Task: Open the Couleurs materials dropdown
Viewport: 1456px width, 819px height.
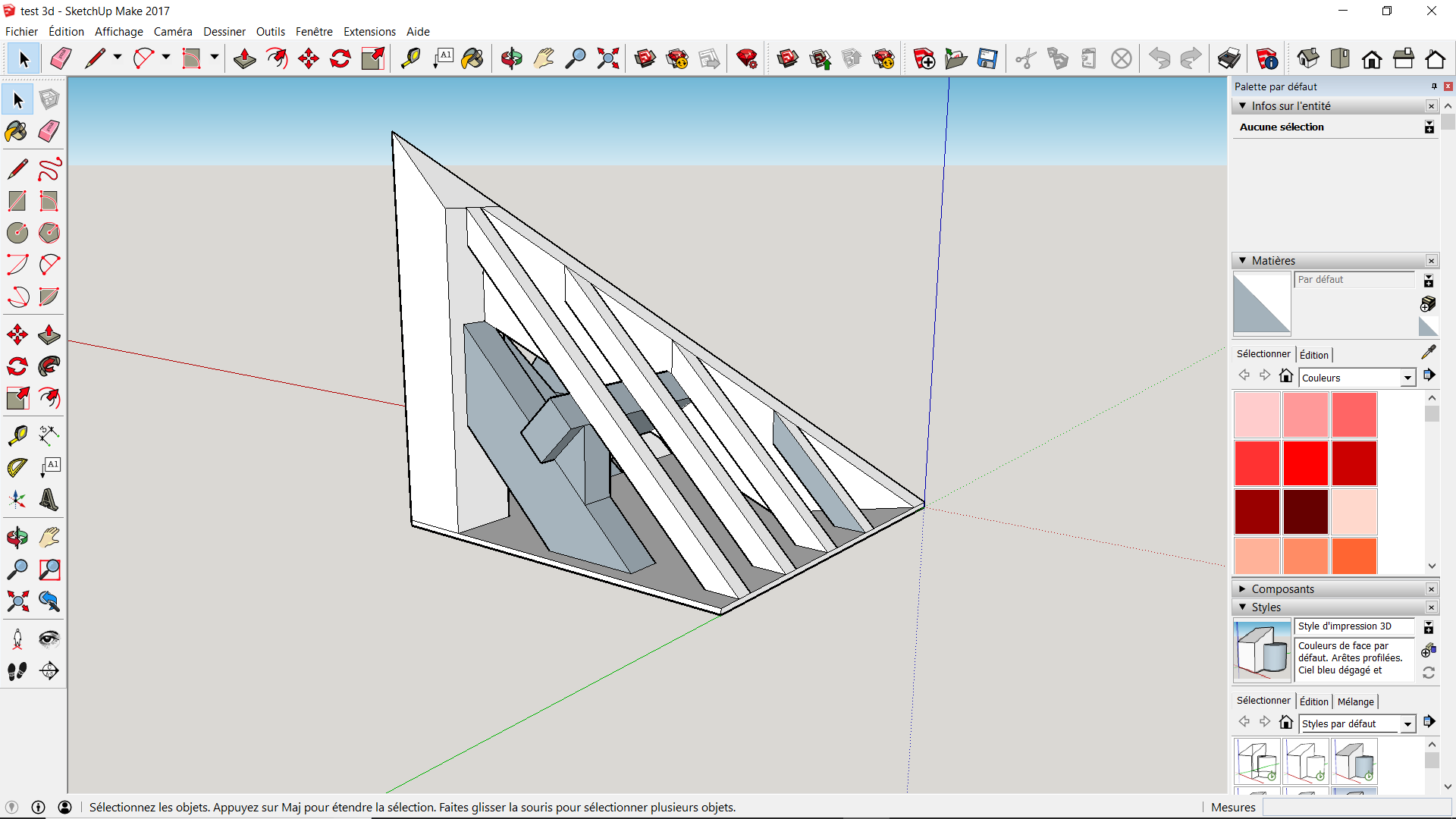Action: click(1407, 378)
